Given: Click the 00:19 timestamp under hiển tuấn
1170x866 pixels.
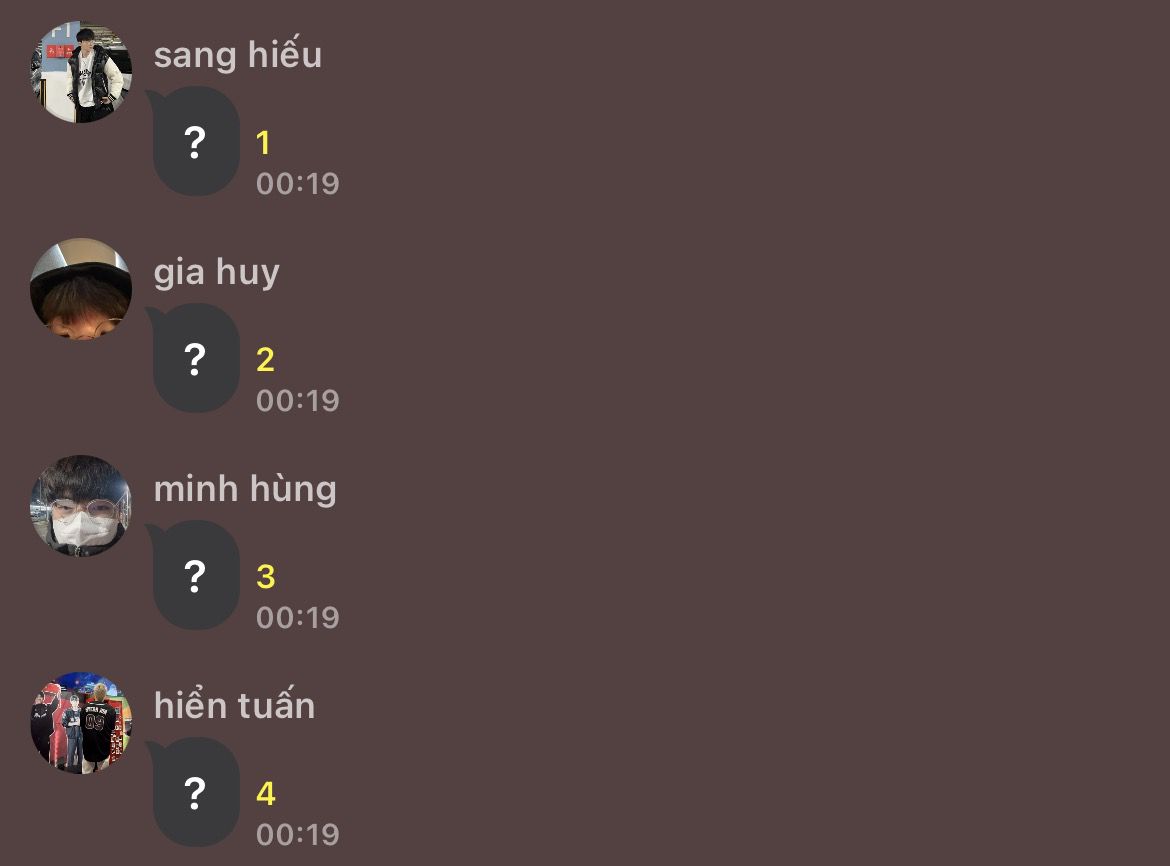Looking at the screenshot, I should click(298, 835).
